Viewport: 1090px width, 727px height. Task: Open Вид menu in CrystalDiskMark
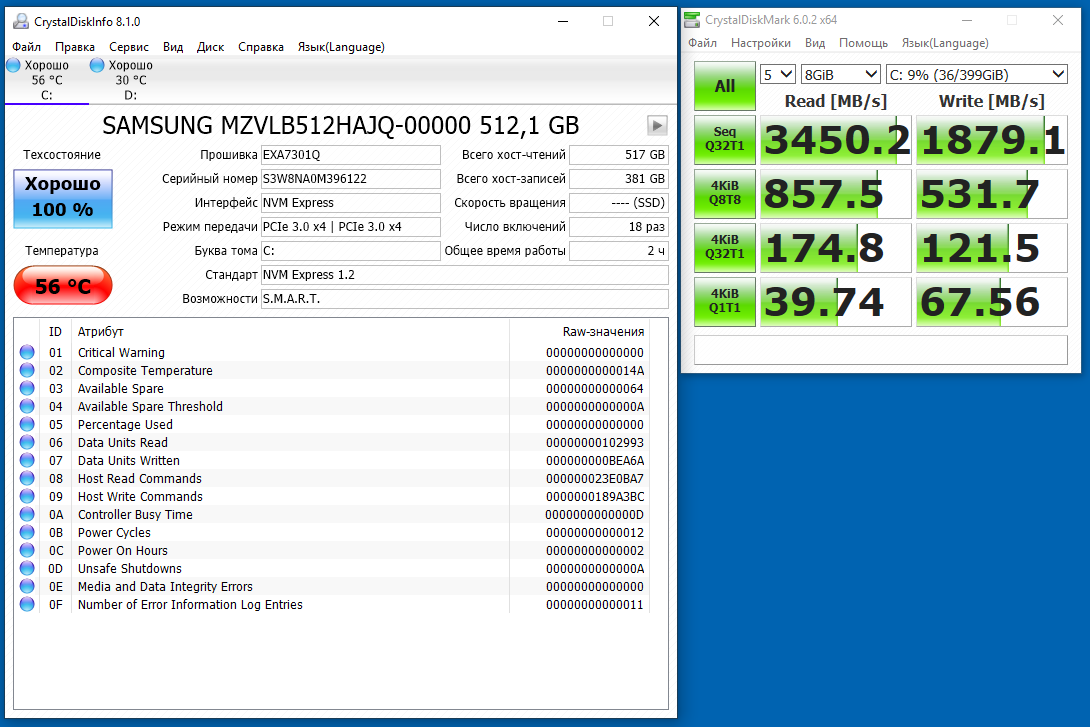(x=815, y=42)
